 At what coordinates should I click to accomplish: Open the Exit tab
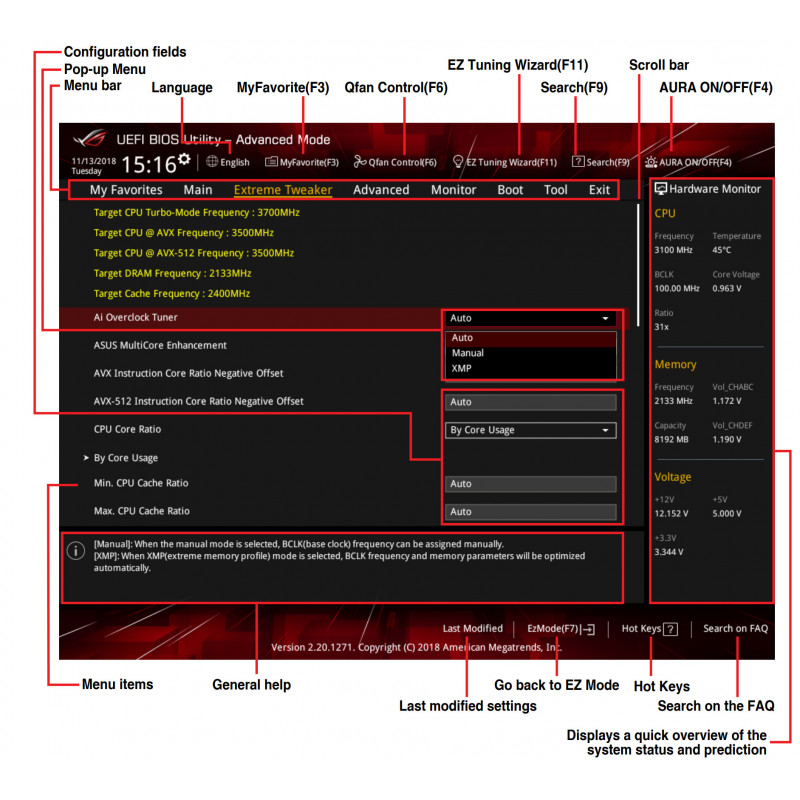tap(599, 190)
